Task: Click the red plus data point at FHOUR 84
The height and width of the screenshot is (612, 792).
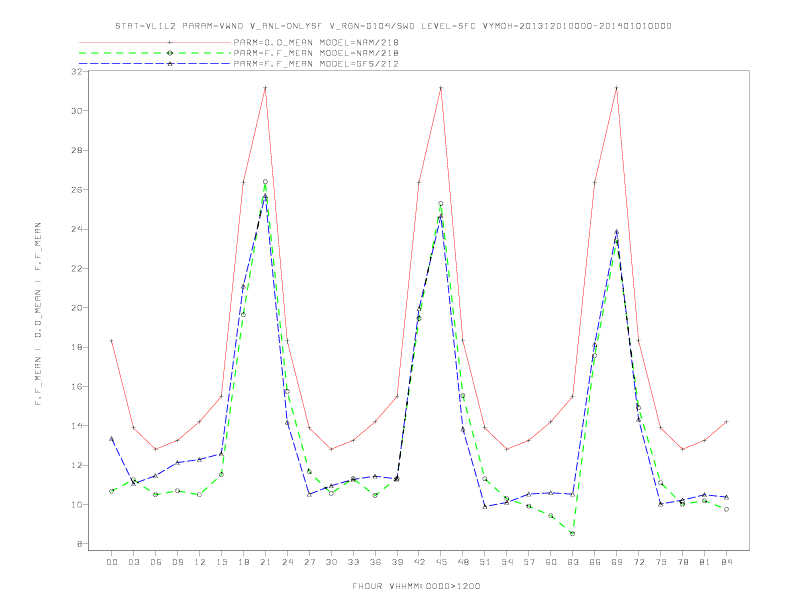Action: (726, 421)
